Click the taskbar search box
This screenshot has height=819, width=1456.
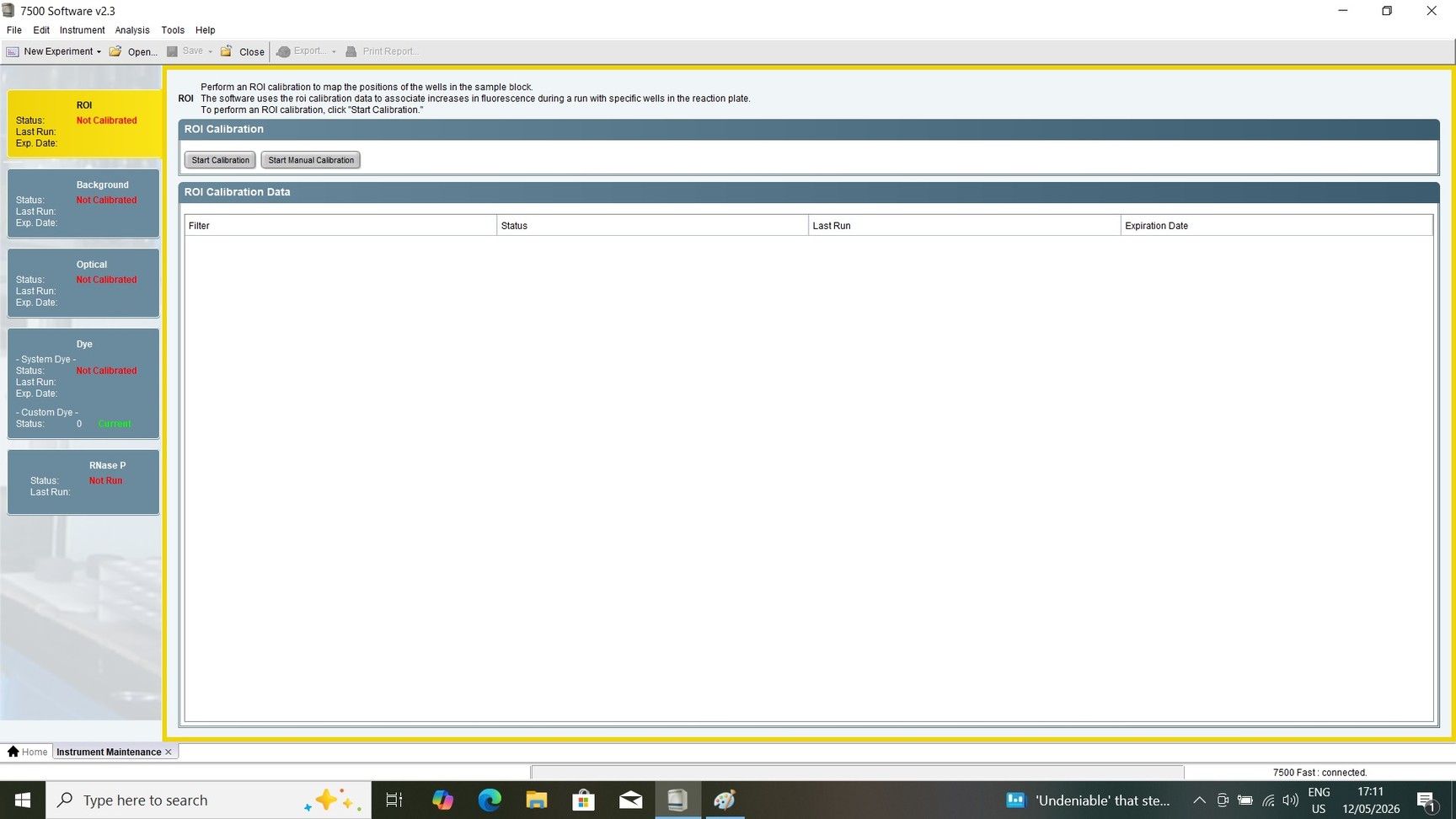[209, 800]
